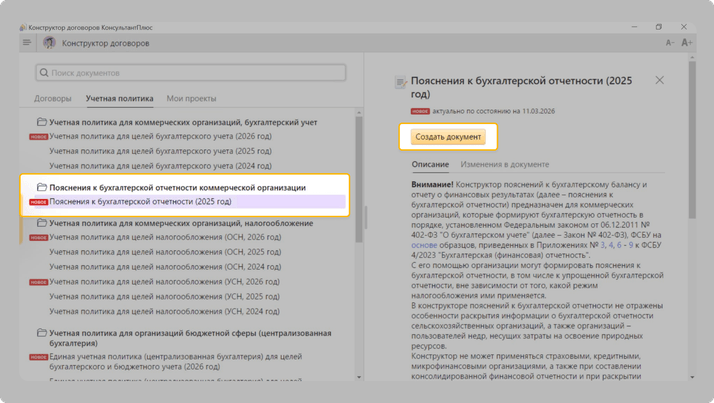Select Учетная политика для целей налогообложения (ОСН, 2026 год)

(165, 237)
